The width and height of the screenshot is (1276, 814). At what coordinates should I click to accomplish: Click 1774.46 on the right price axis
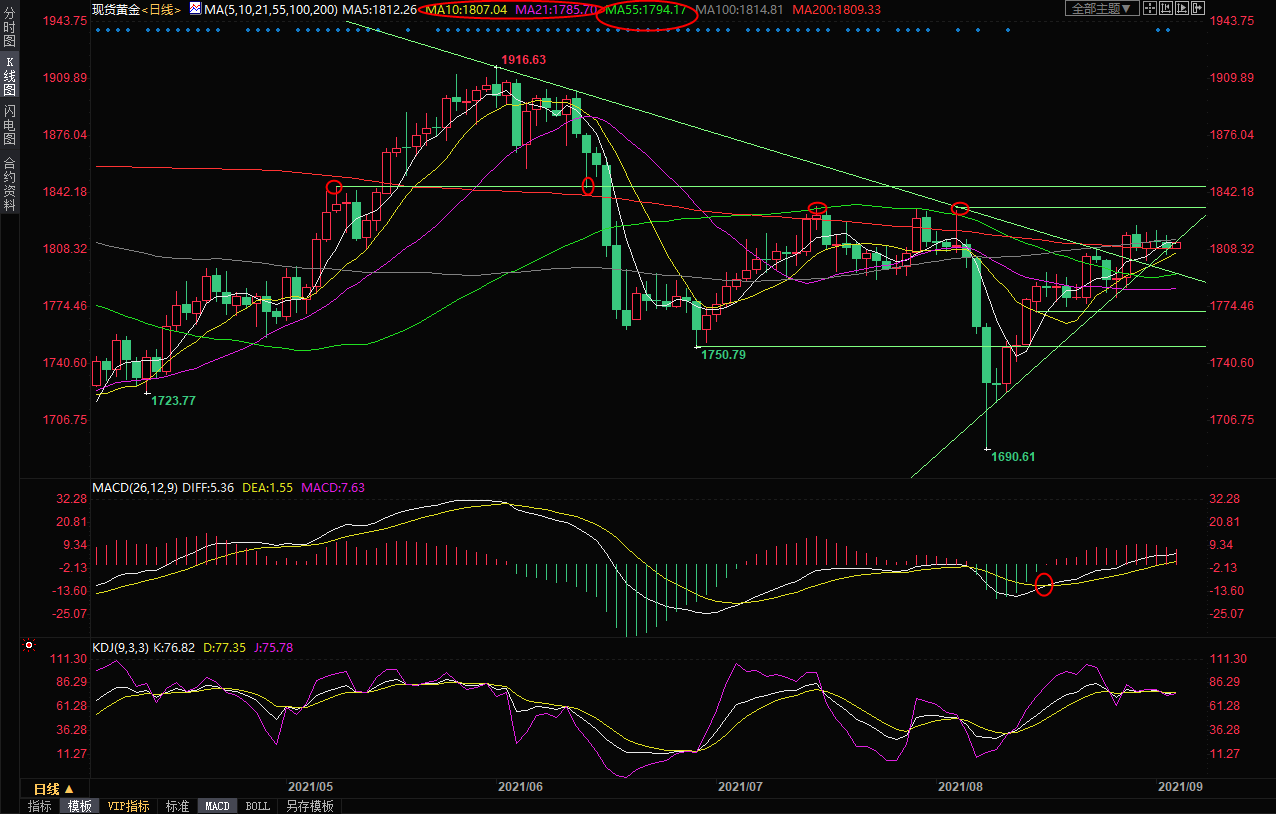pyautogui.click(x=1234, y=306)
